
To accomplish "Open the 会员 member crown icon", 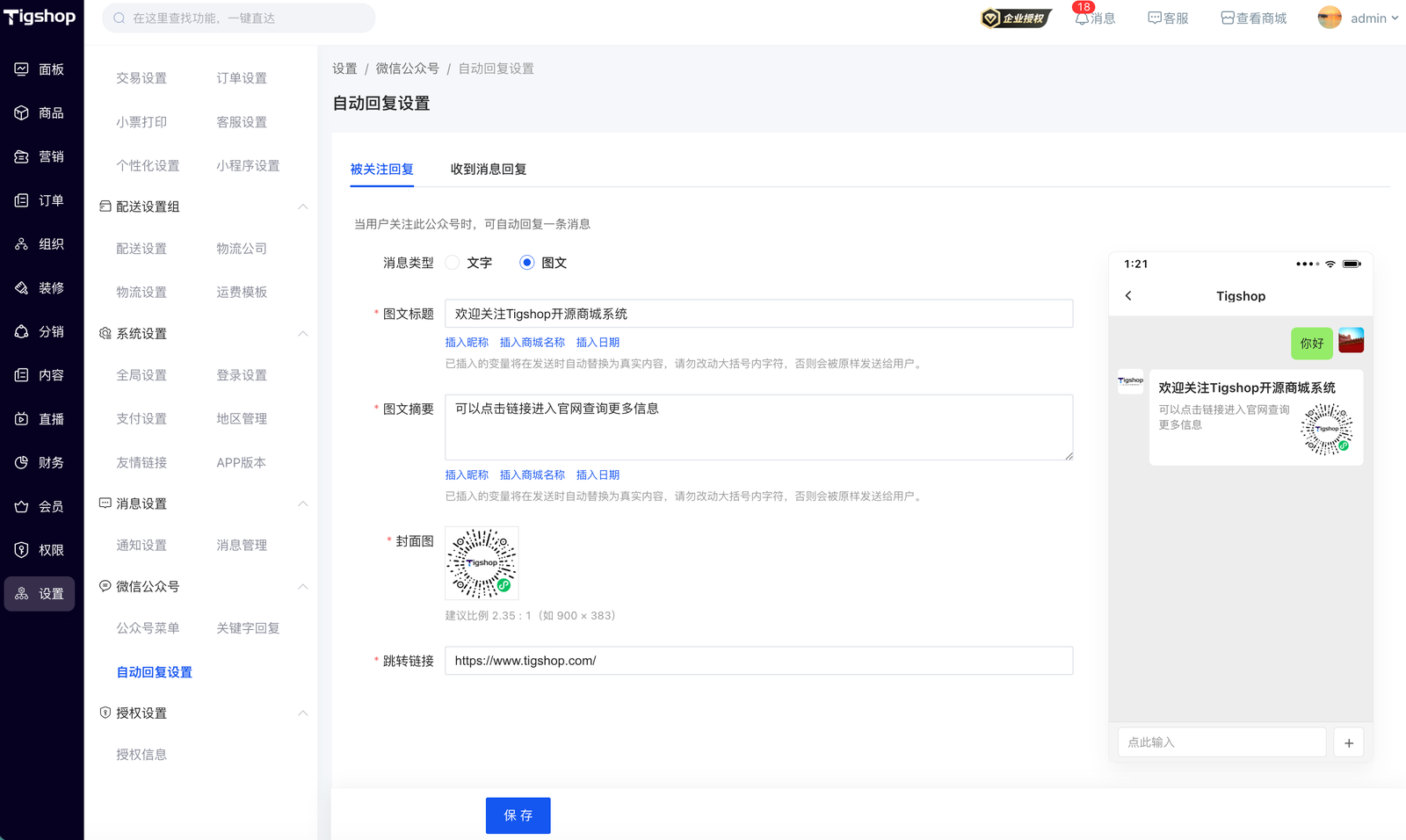I will 22,507.
